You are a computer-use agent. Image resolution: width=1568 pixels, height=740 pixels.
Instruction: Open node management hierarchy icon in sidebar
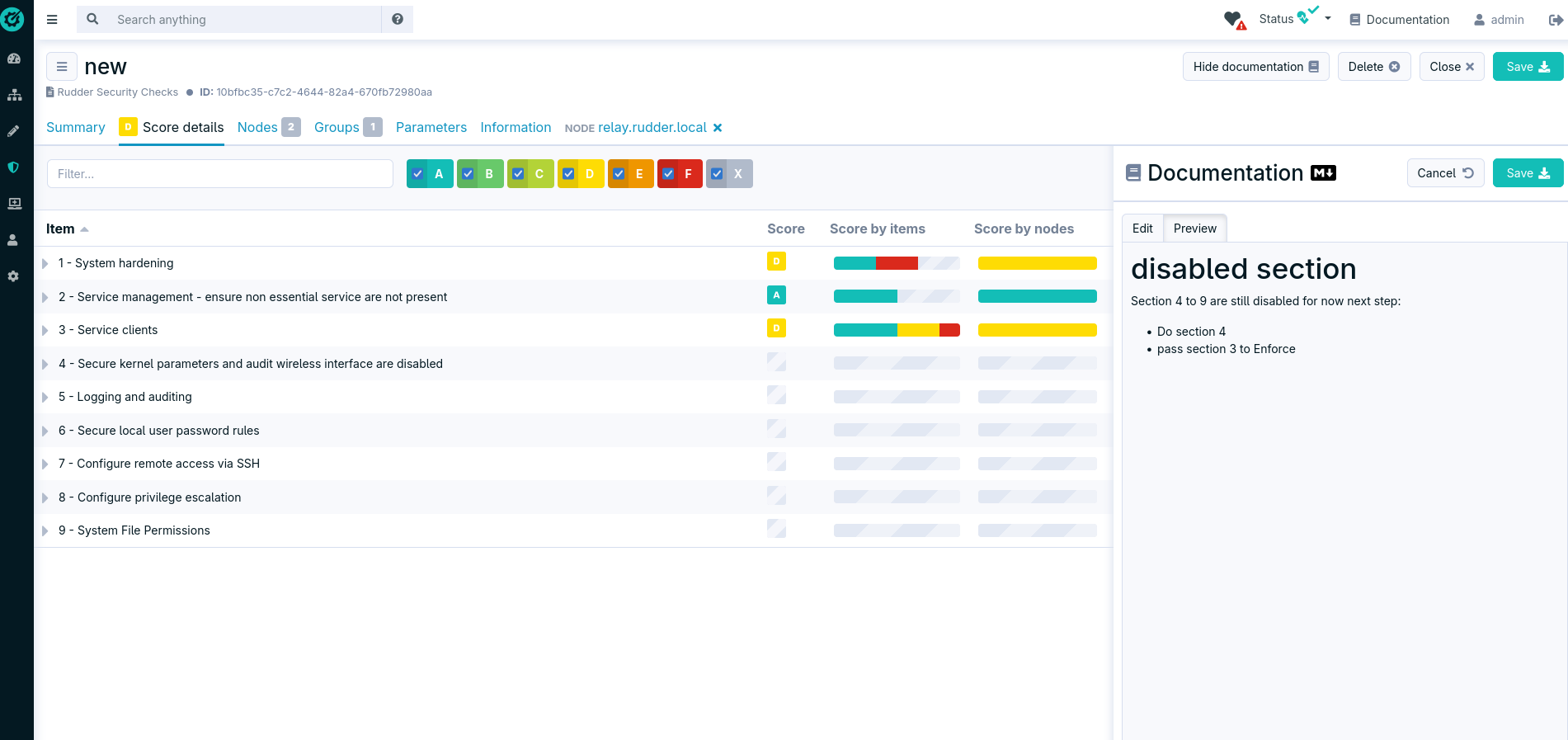[x=14, y=95]
